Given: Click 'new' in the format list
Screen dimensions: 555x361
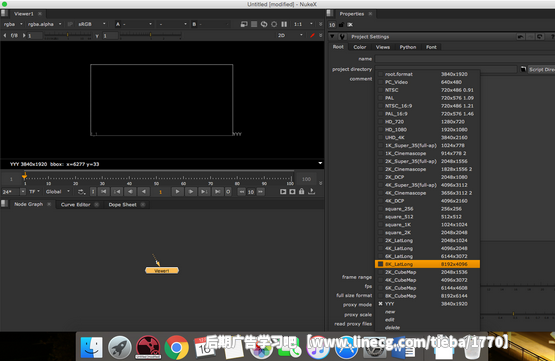Looking at the screenshot, I should 390,312.
